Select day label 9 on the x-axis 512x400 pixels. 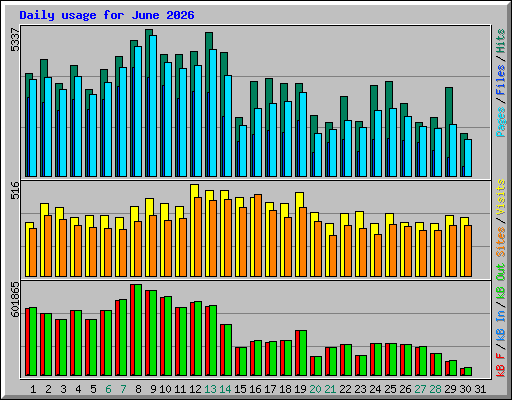[153, 389]
